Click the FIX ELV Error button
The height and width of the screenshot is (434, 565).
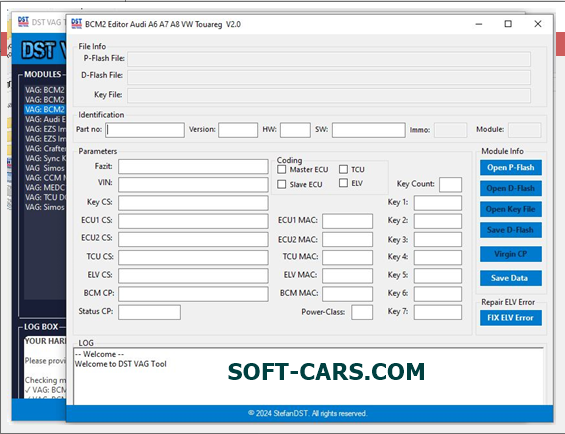[x=511, y=318]
